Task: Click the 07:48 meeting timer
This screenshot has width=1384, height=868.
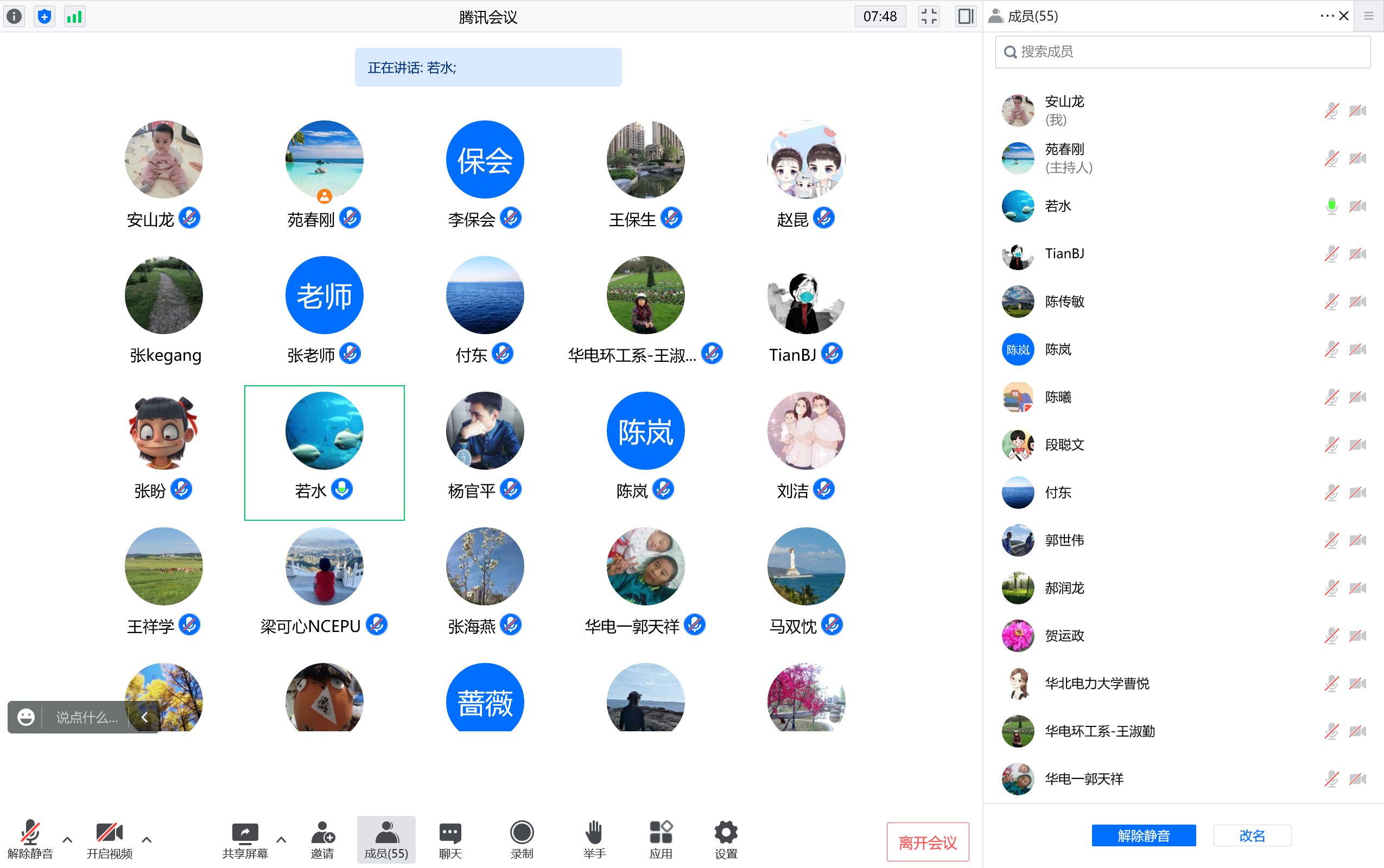Action: click(x=880, y=16)
